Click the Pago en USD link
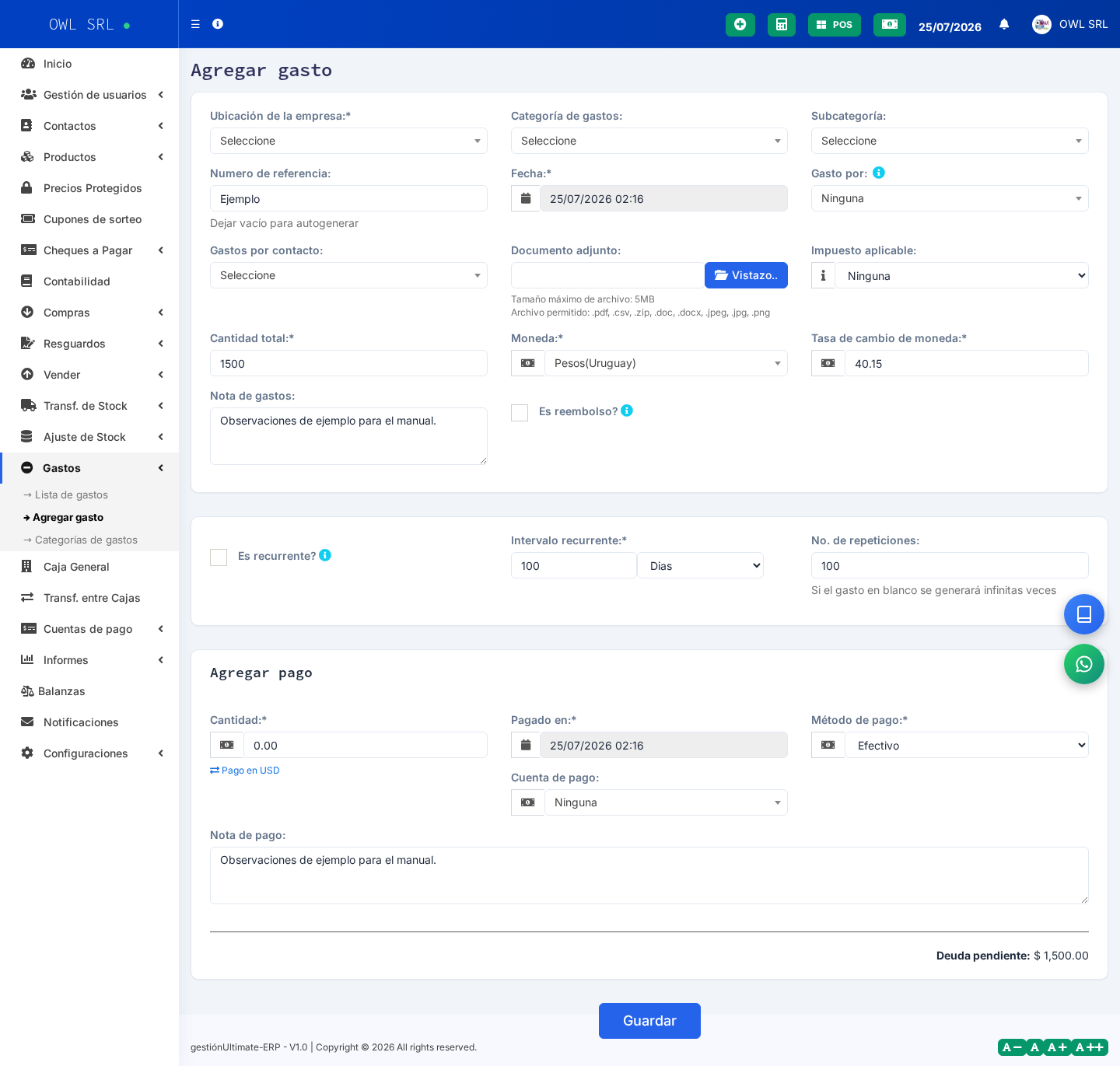This screenshot has height=1066, width=1120. [245, 771]
